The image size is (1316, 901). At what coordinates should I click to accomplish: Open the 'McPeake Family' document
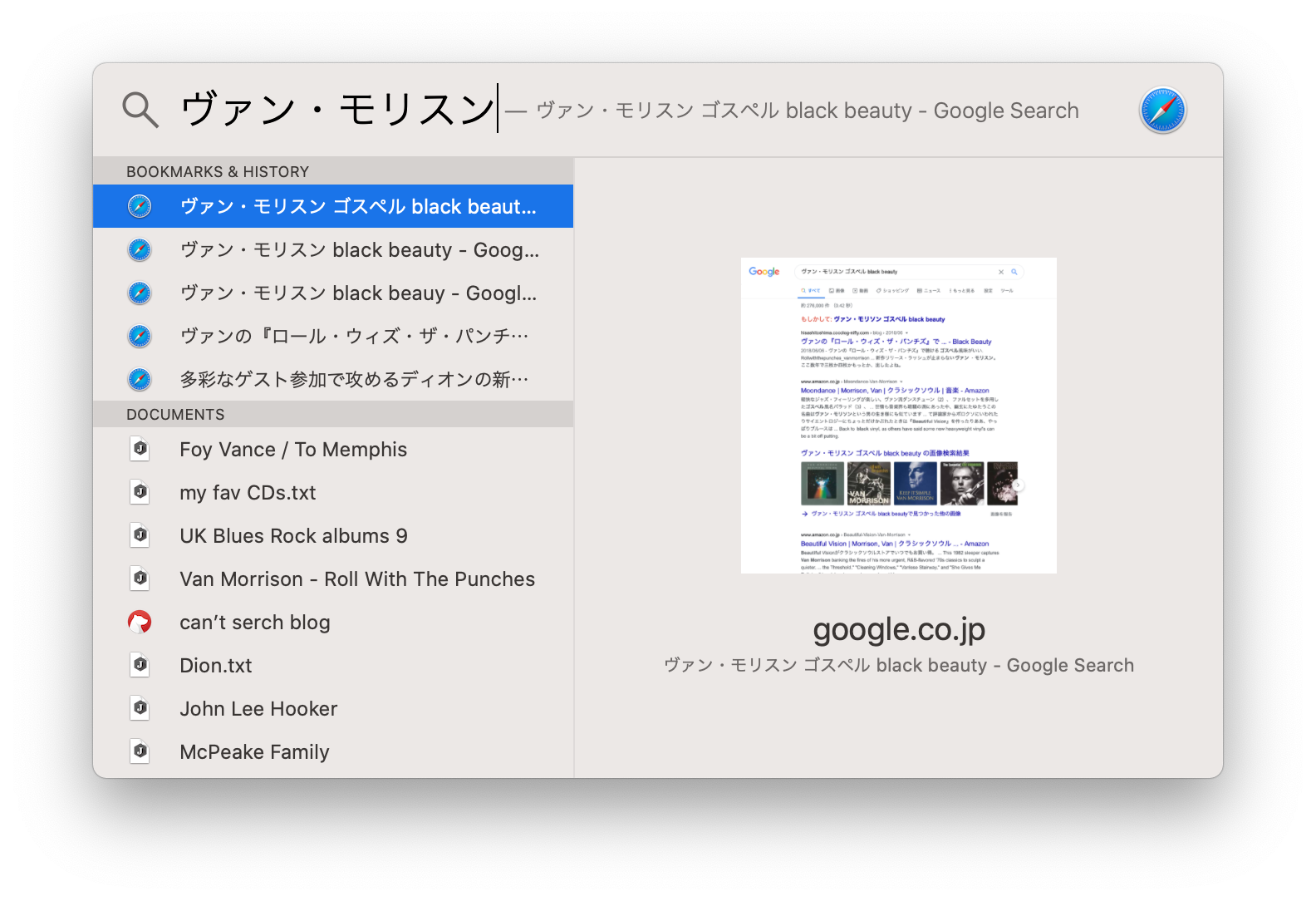coord(333,751)
